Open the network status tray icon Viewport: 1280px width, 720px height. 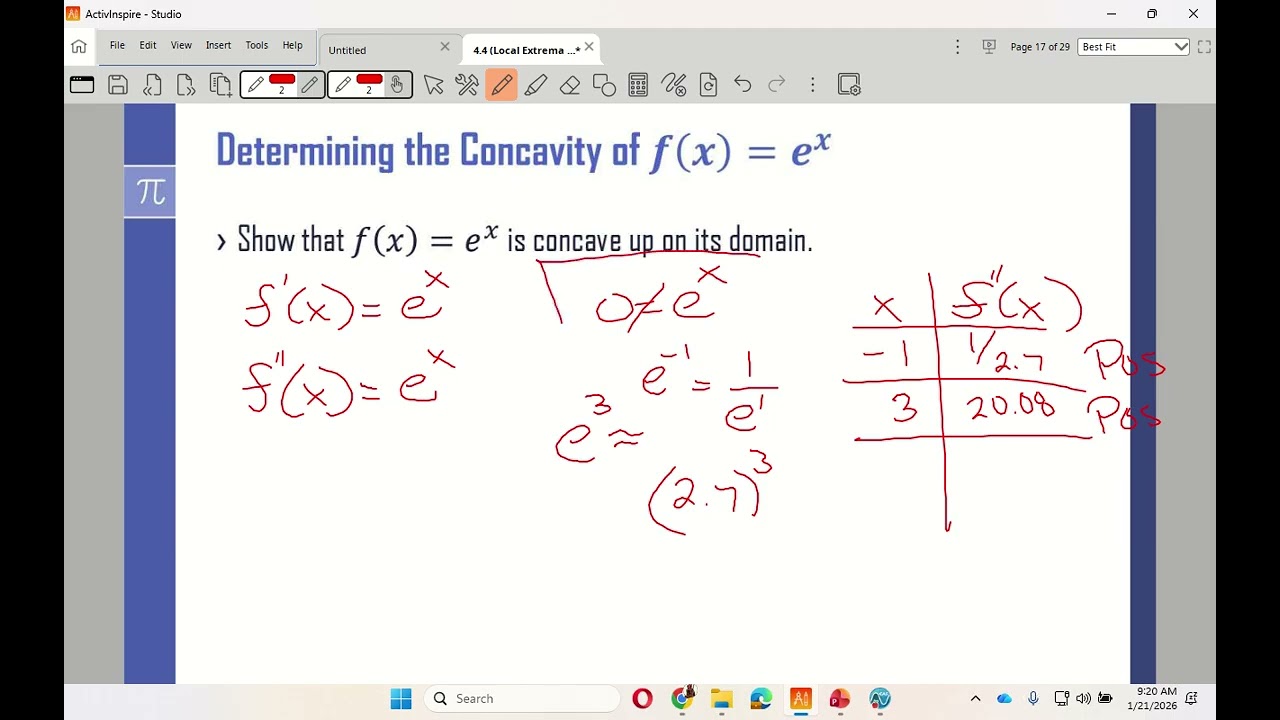click(1061, 699)
